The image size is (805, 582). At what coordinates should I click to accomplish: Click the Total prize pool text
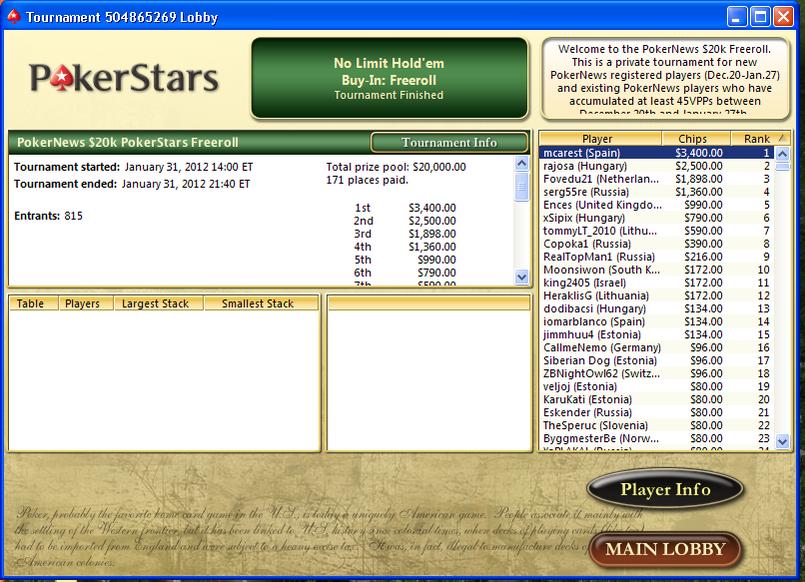point(396,167)
